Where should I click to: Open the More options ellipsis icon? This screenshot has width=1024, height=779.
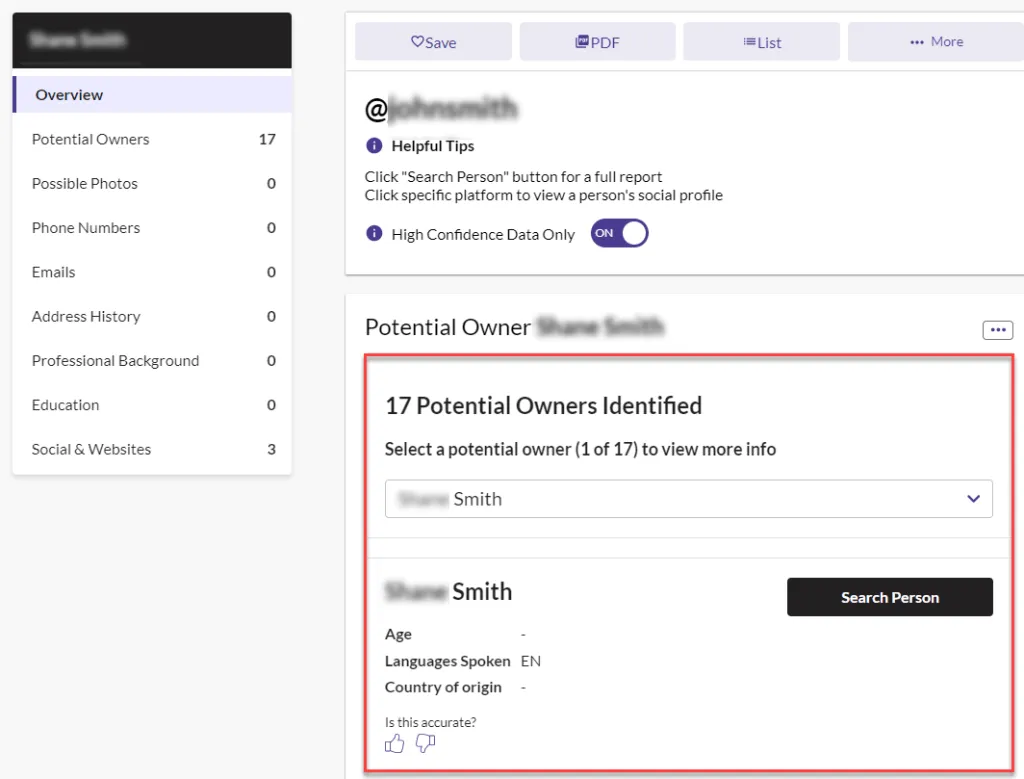click(917, 41)
